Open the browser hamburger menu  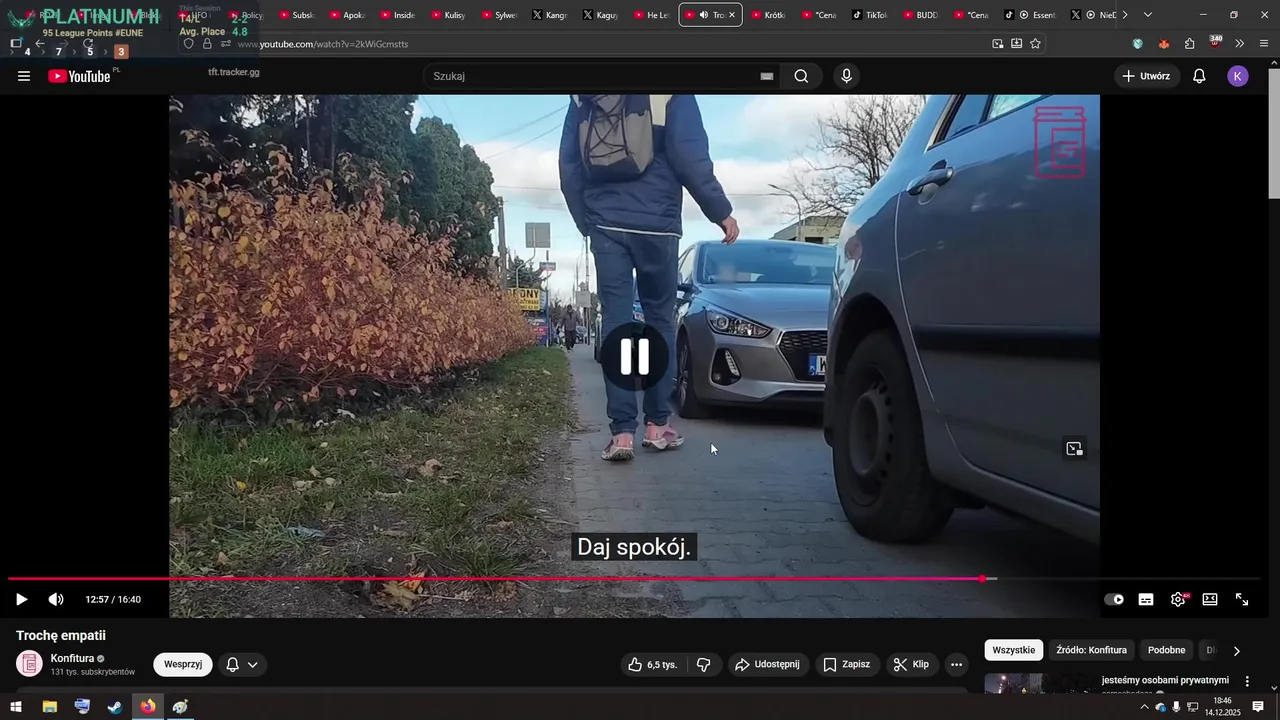(1264, 44)
